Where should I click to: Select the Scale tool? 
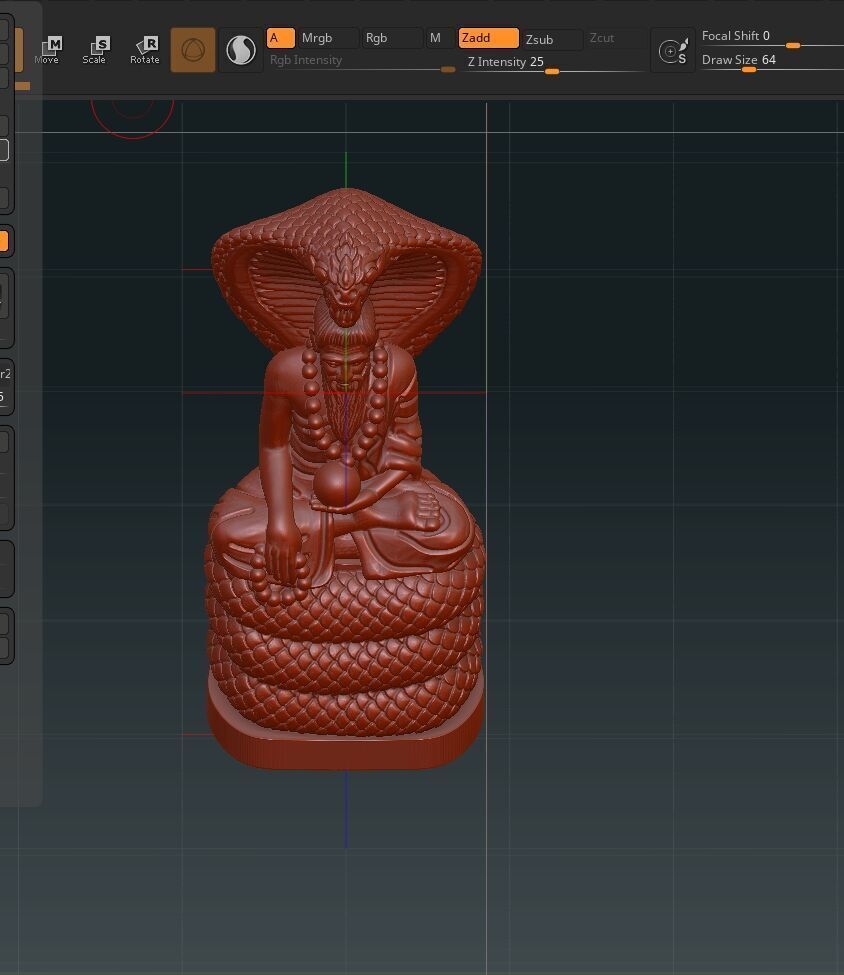click(x=95, y=50)
